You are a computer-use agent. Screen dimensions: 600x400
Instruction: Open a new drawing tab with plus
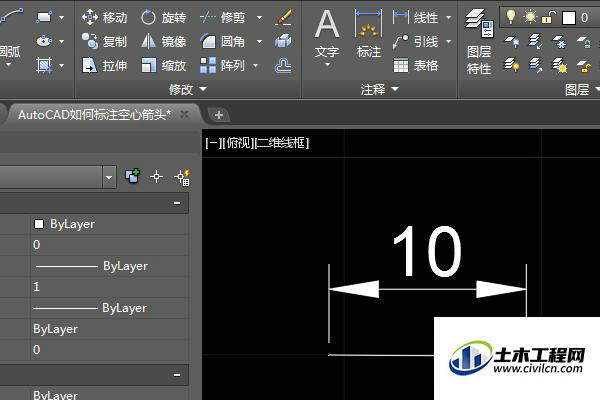pos(219,115)
